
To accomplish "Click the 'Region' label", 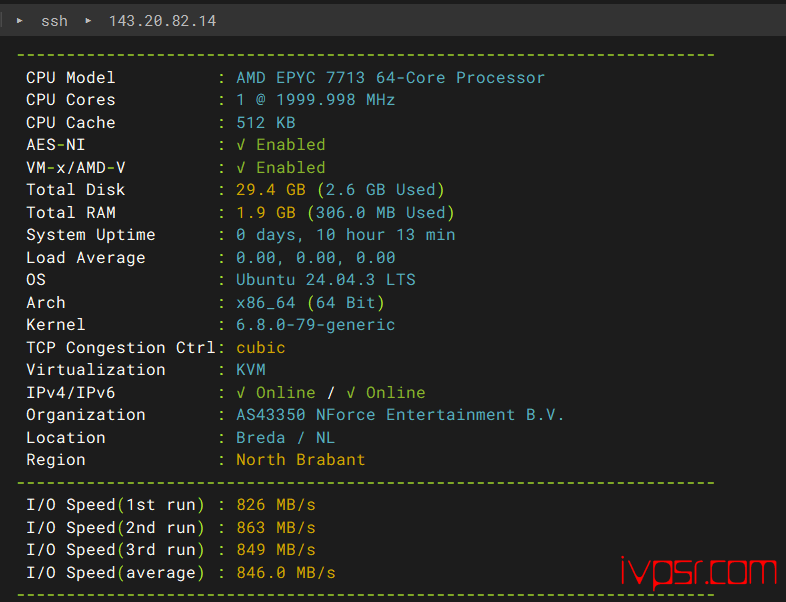I will click(x=56, y=460).
